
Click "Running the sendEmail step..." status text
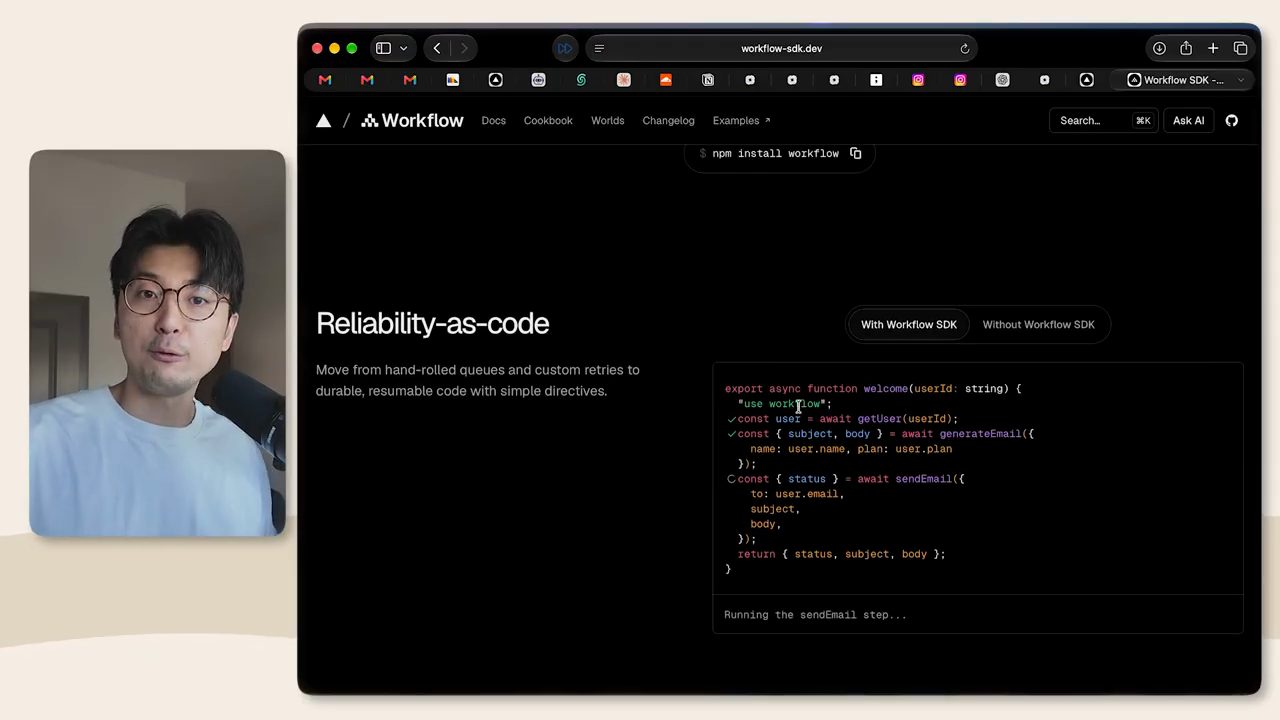(x=815, y=615)
